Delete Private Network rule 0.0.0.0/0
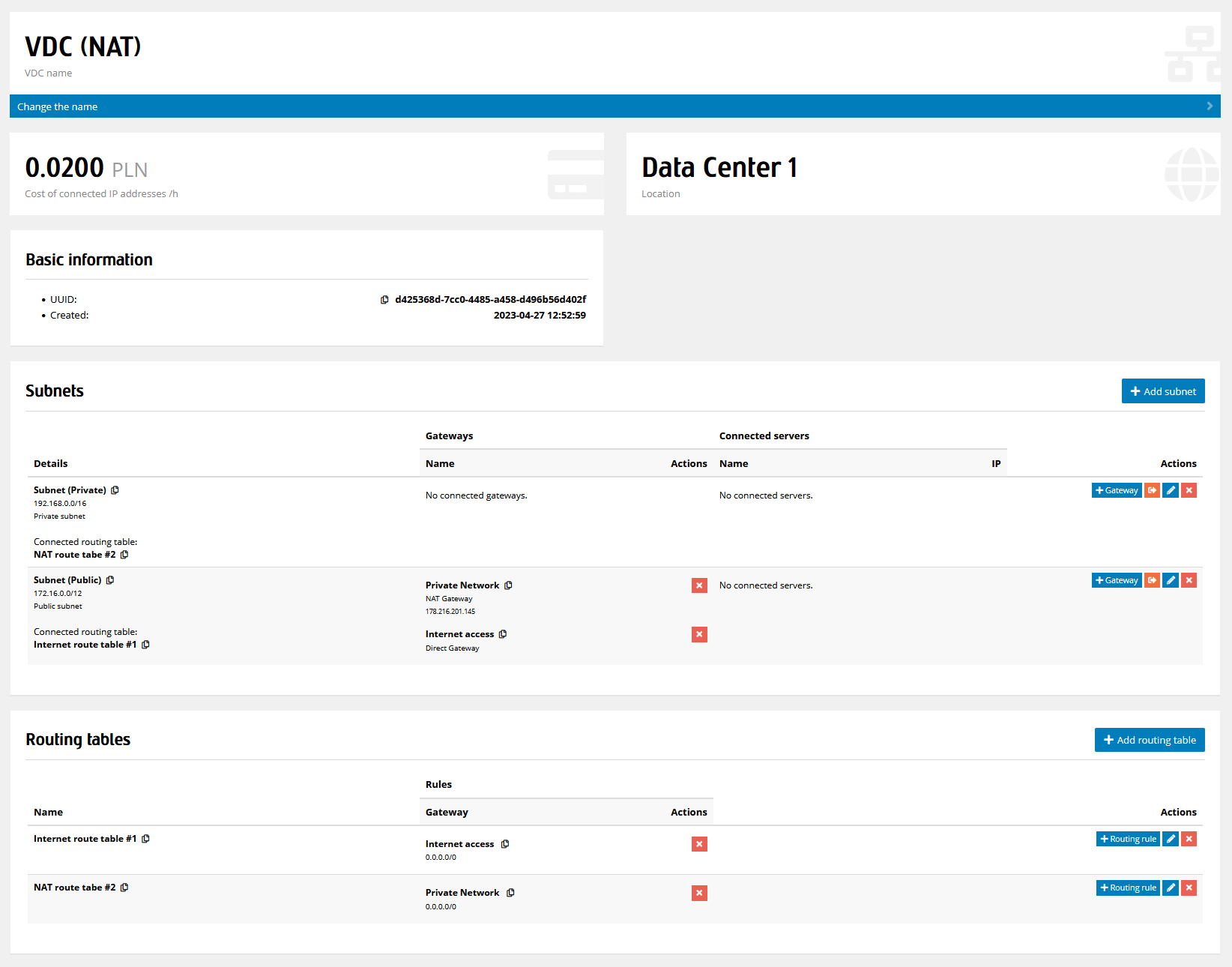 (x=699, y=893)
